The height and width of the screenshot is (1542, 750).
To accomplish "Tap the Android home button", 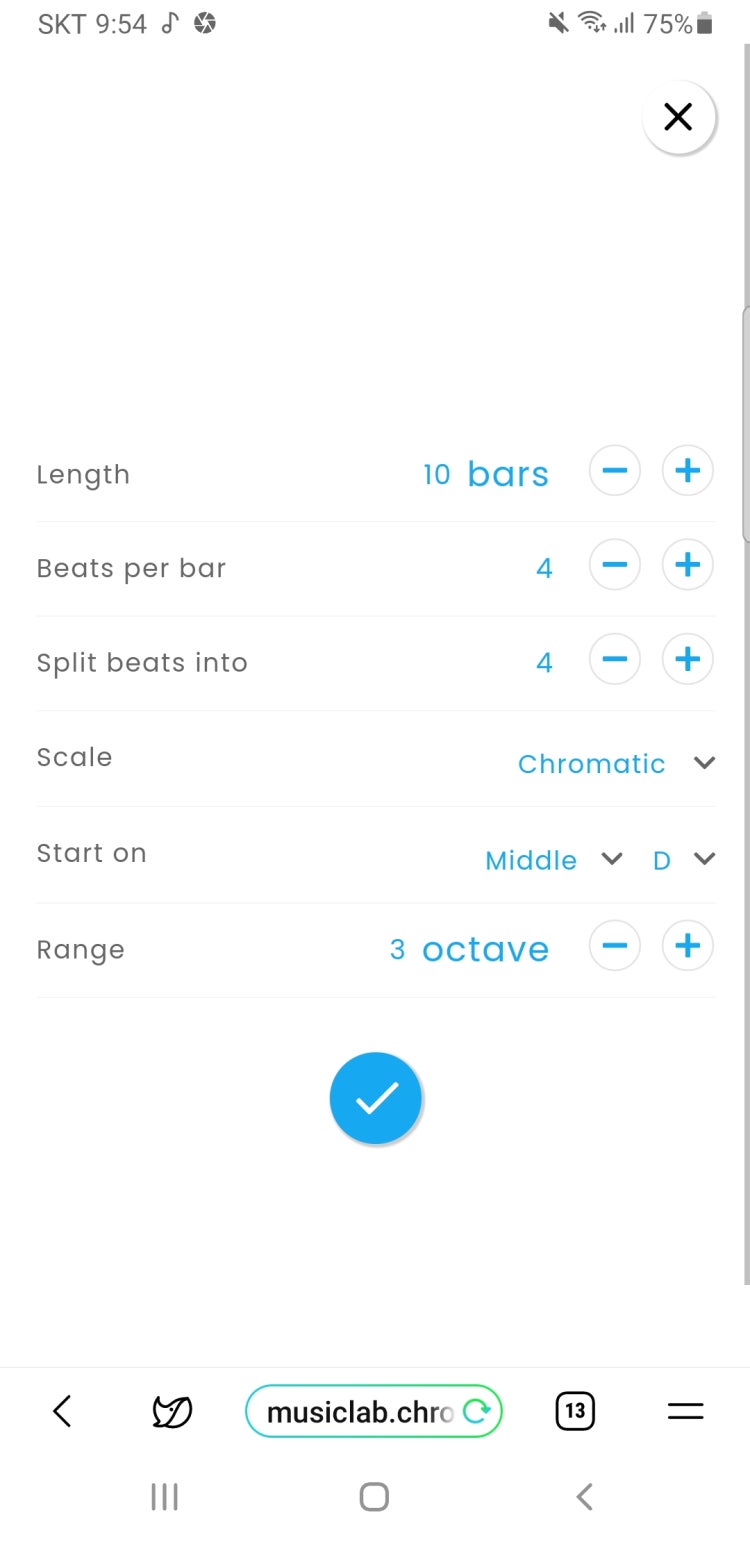I will point(374,1497).
